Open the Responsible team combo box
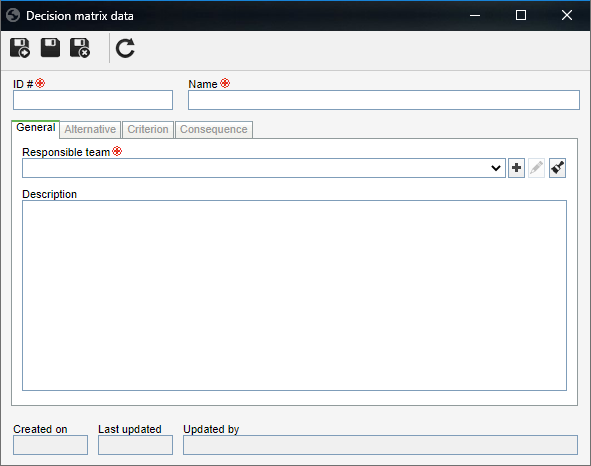 click(x=264, y=168)
